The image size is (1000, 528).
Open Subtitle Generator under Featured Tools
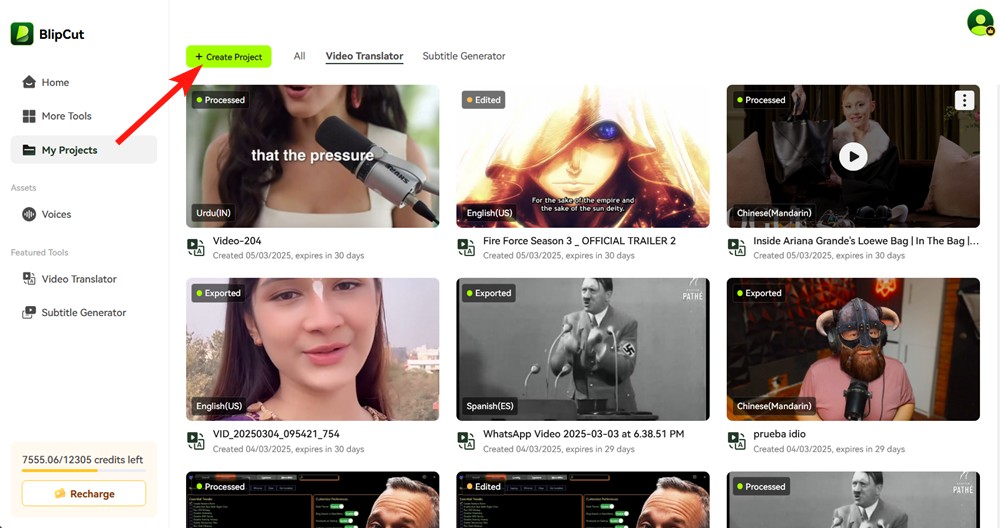point(84,312)
